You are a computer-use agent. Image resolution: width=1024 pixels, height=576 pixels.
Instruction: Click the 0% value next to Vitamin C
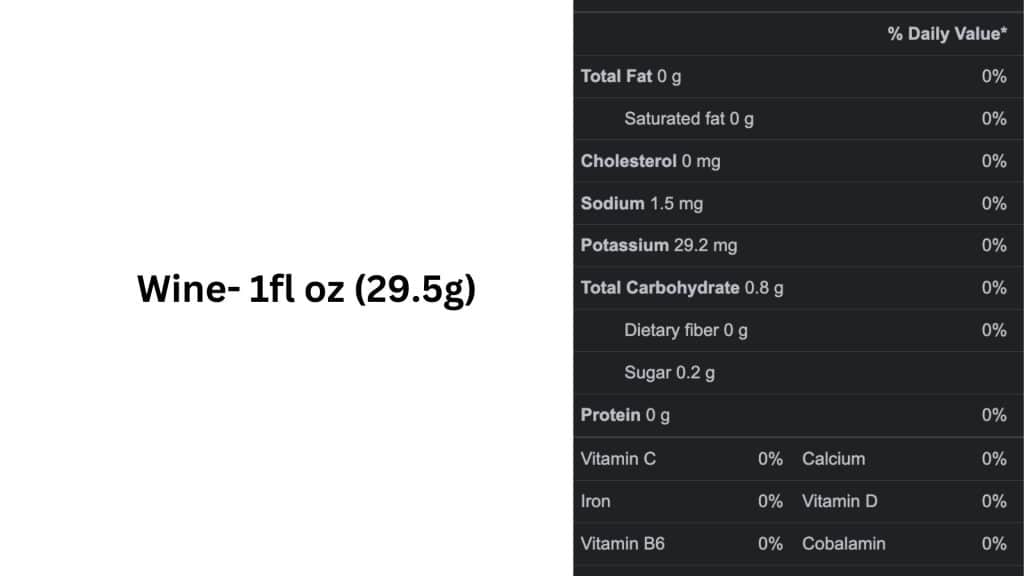(x=770, y=459)
